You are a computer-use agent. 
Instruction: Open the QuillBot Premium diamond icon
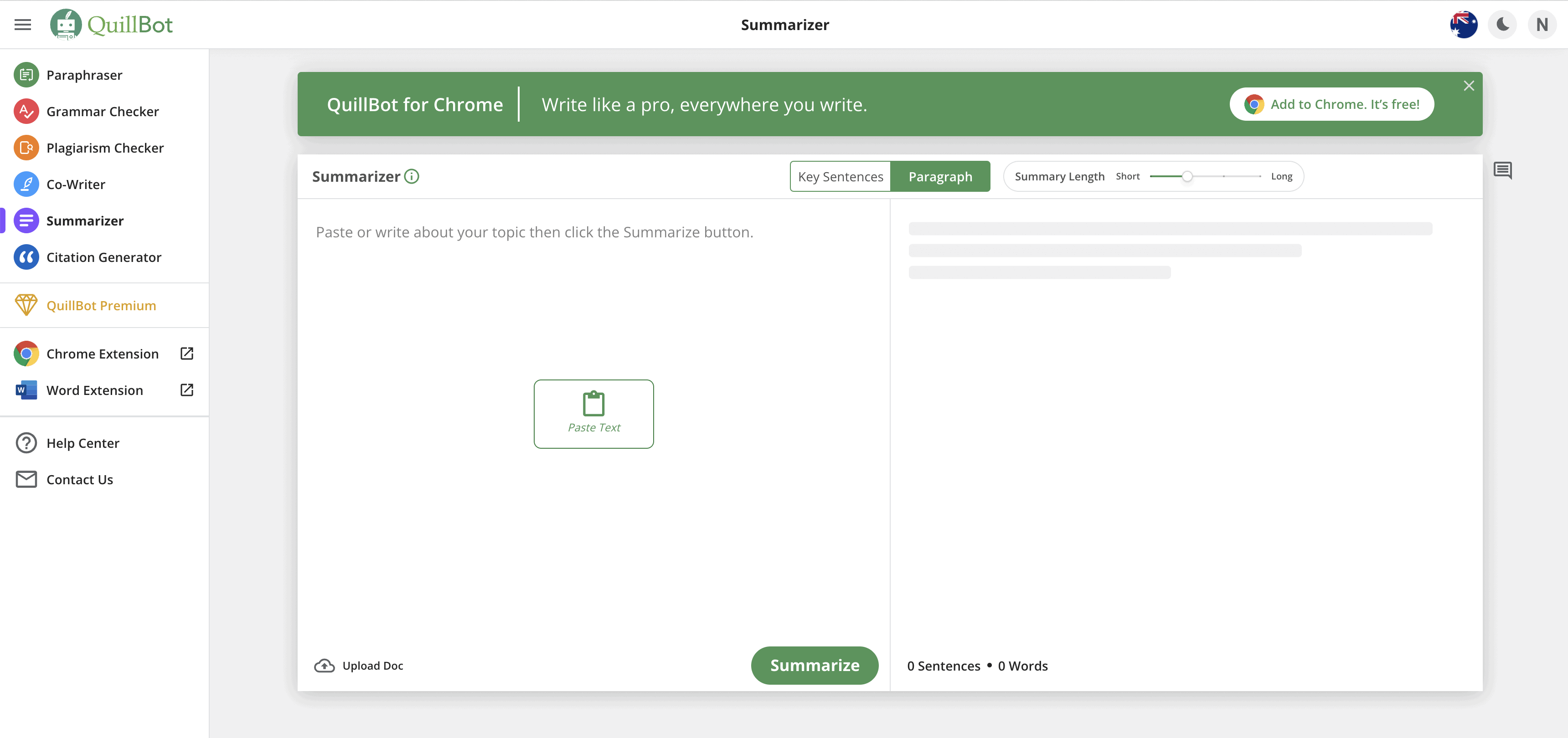[x=26, y=305]
